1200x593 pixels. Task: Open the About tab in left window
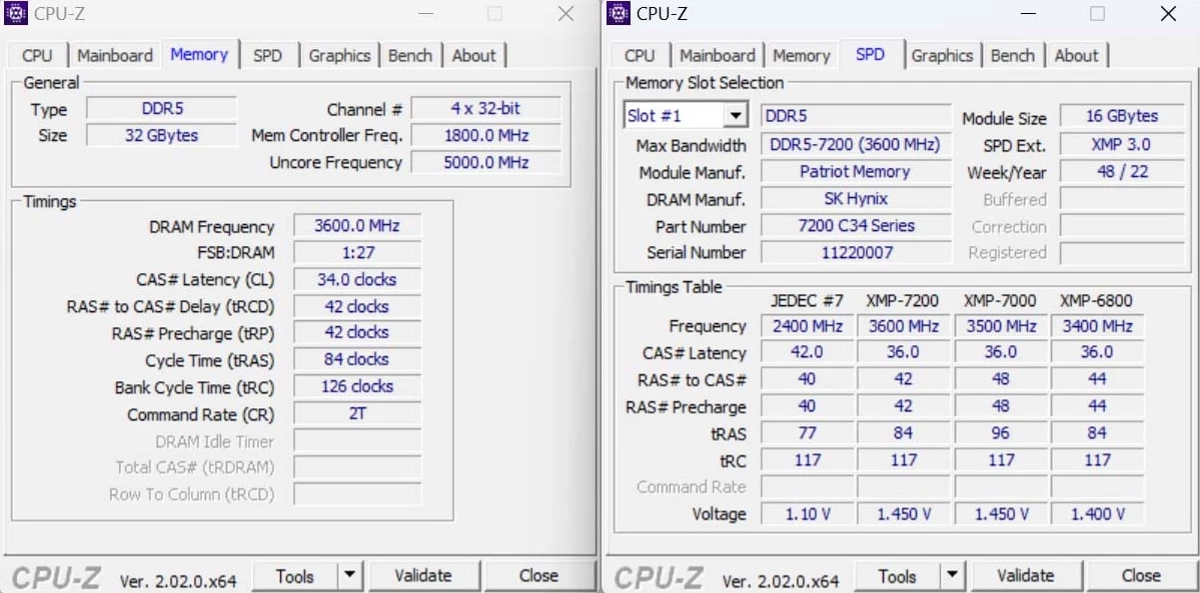click(x=474, y=56)
